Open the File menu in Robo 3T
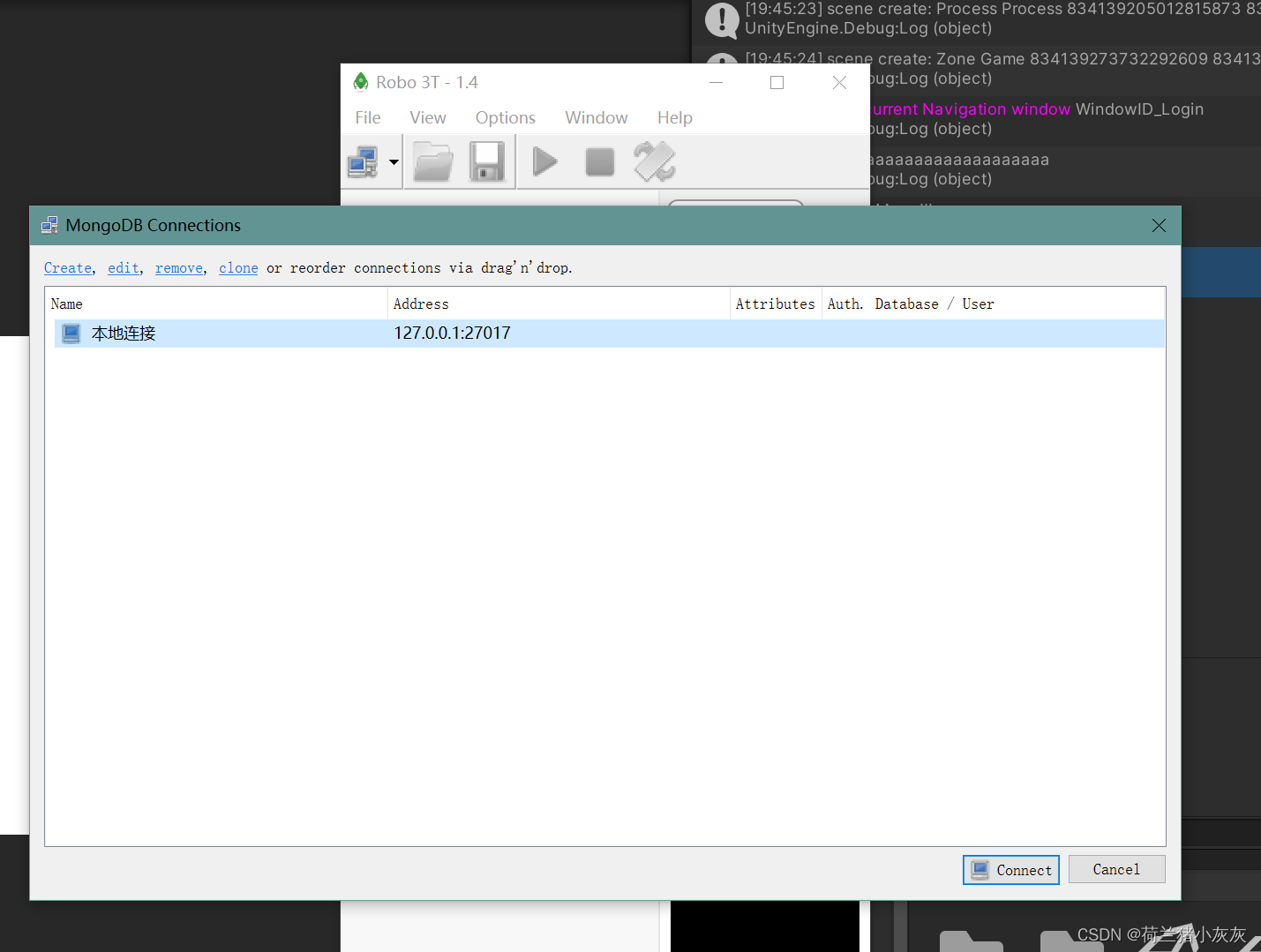Image resolution: width=1261 pixels, height=952 pixels. click(x=368, y=117)
